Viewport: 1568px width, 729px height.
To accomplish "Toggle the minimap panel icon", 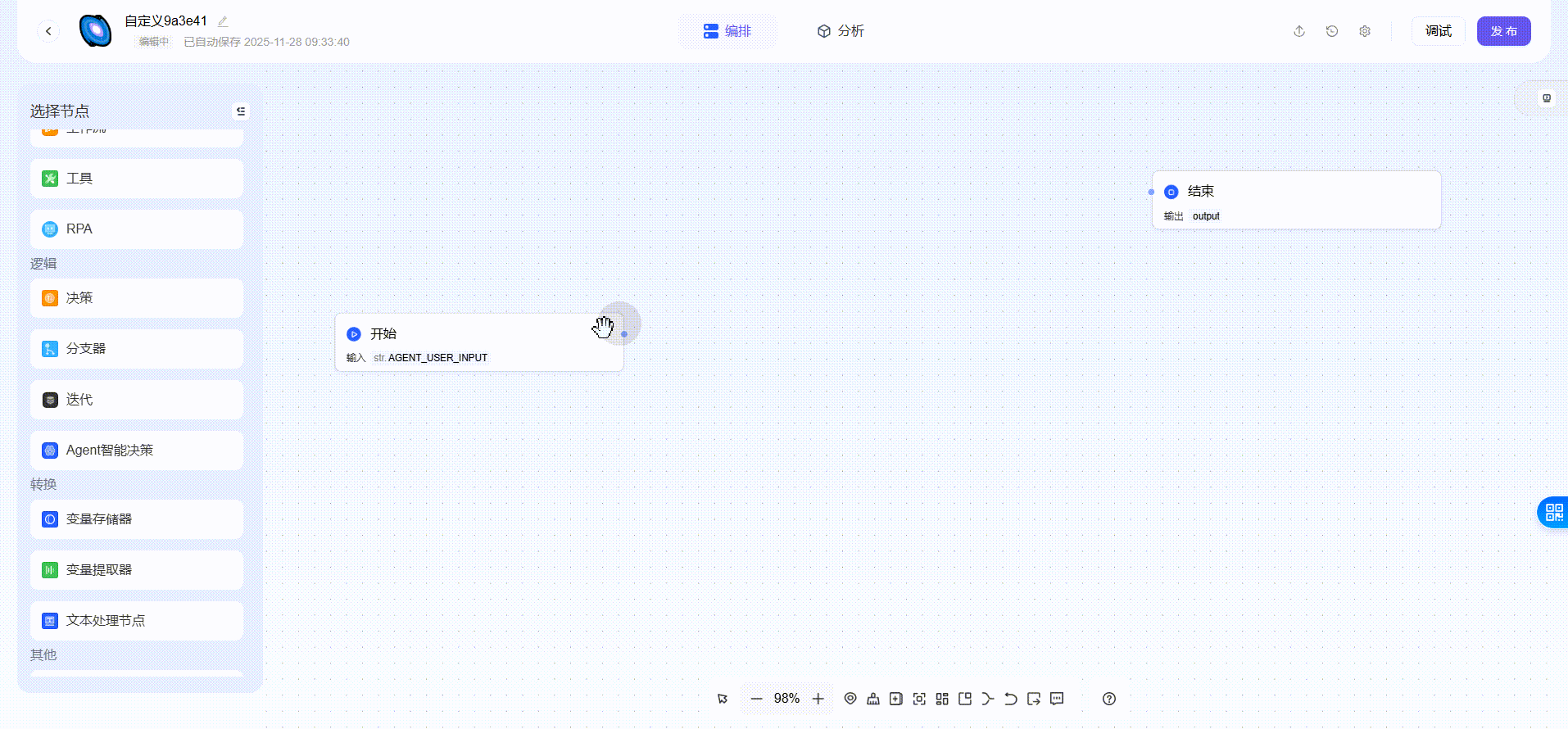I will (965, 699).
